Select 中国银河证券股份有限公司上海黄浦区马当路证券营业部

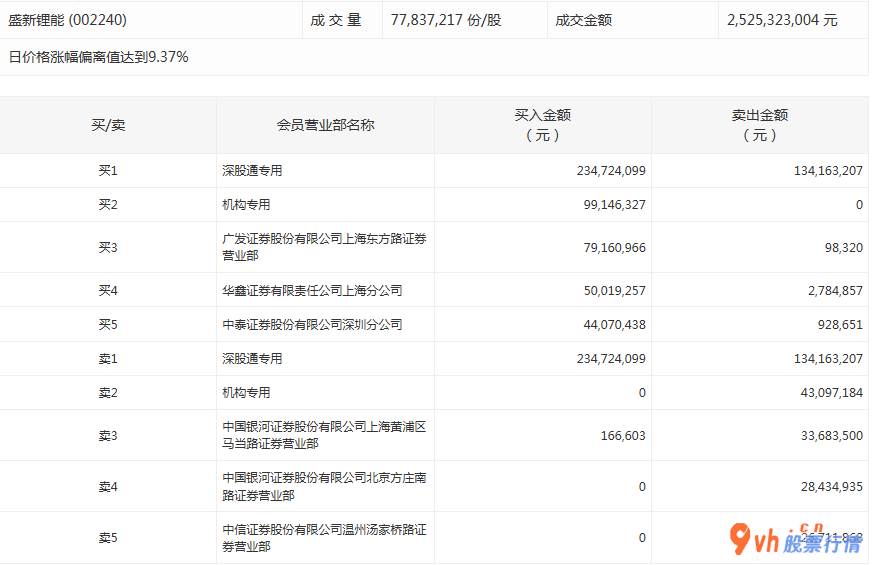[x=324, y=435]
